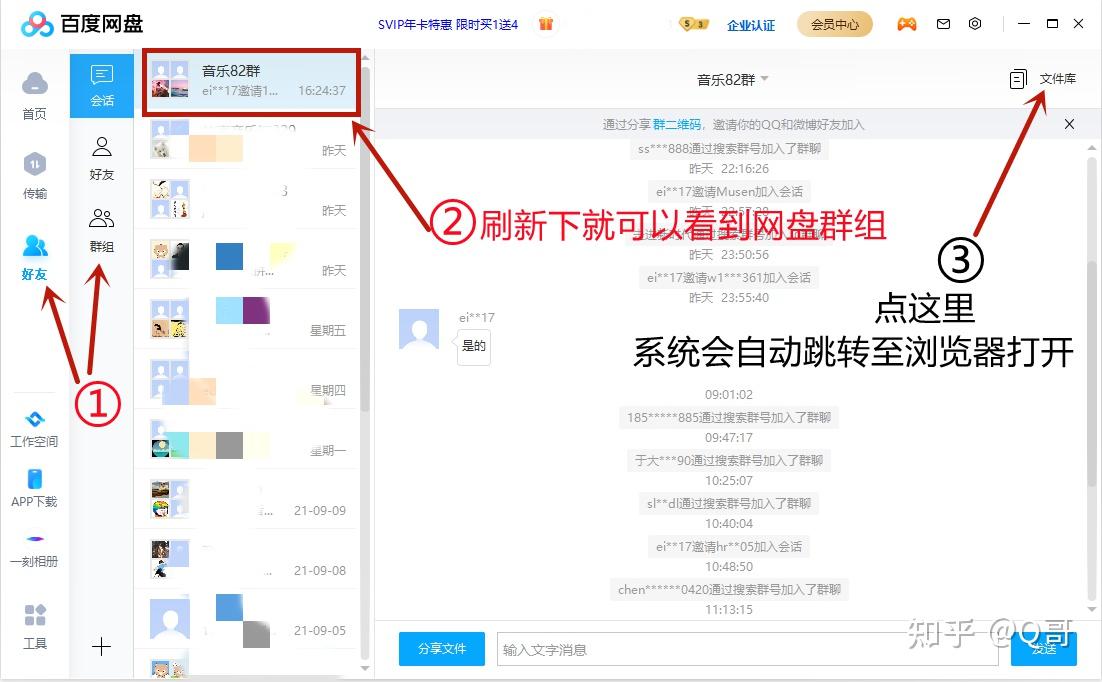Click ei**17's chat avatar
The height and width of the screenshot is (682, 1102).
point(419,329)
